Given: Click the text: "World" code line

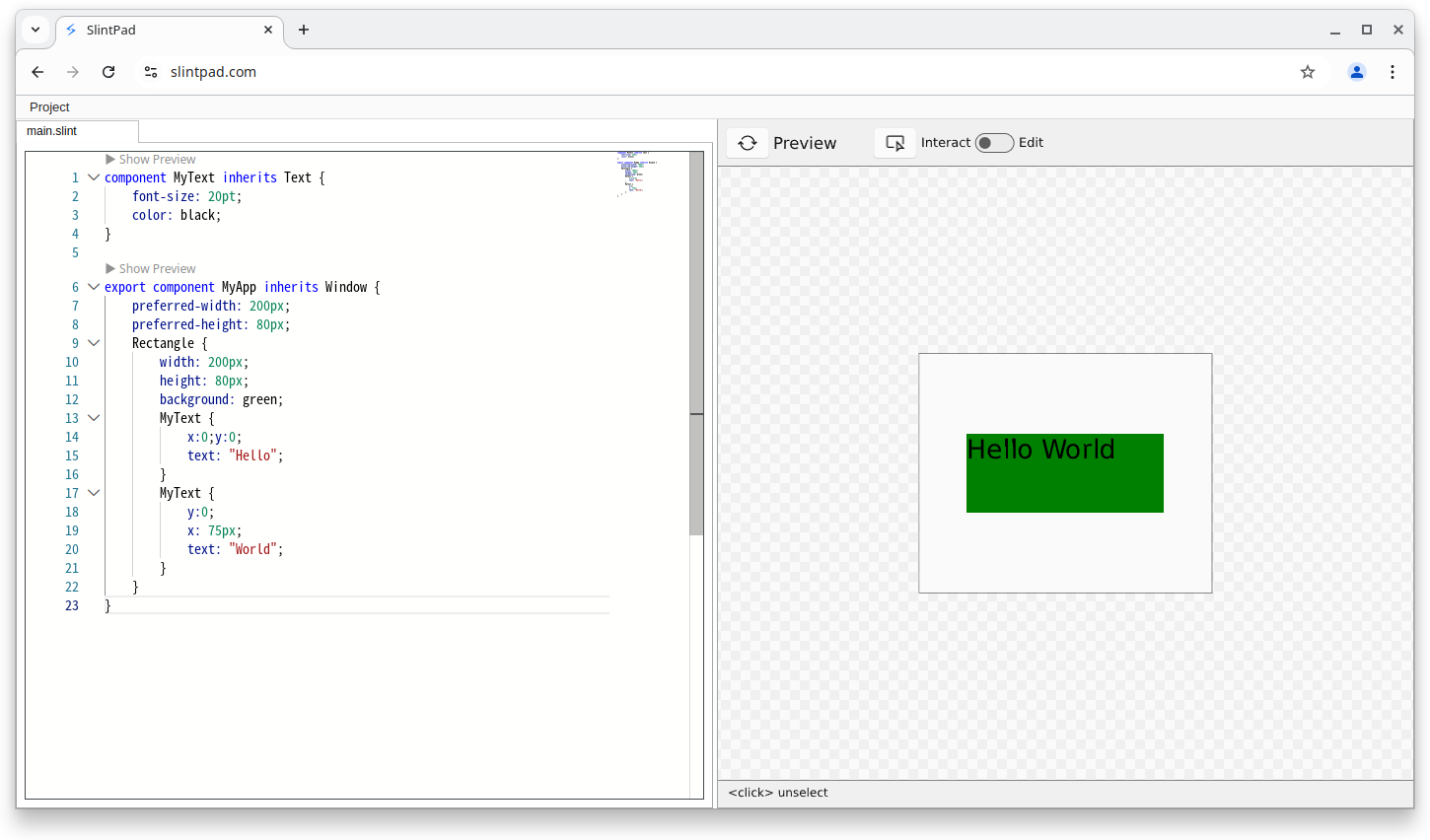Looking at the screenshot, I should click(x=236, y=549).
